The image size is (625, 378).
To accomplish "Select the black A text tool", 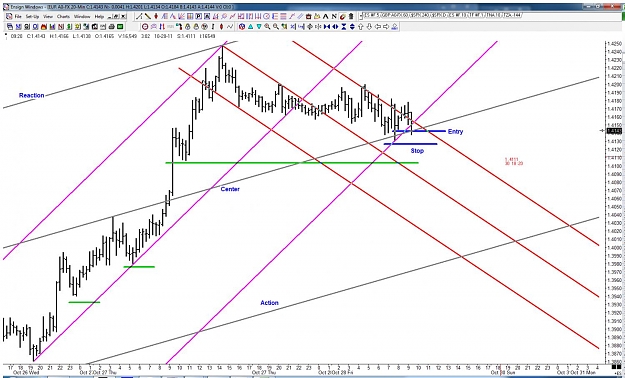I will click(325, 16).
